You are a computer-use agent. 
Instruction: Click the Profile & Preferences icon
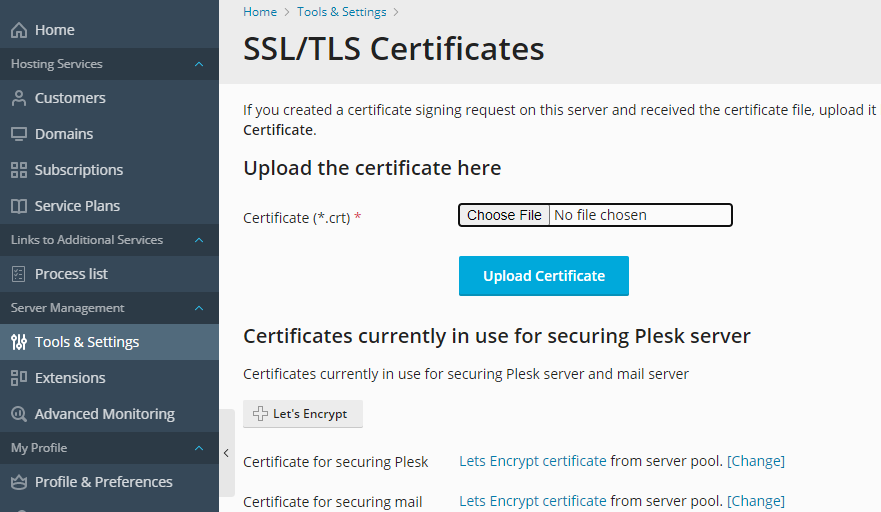19,482
